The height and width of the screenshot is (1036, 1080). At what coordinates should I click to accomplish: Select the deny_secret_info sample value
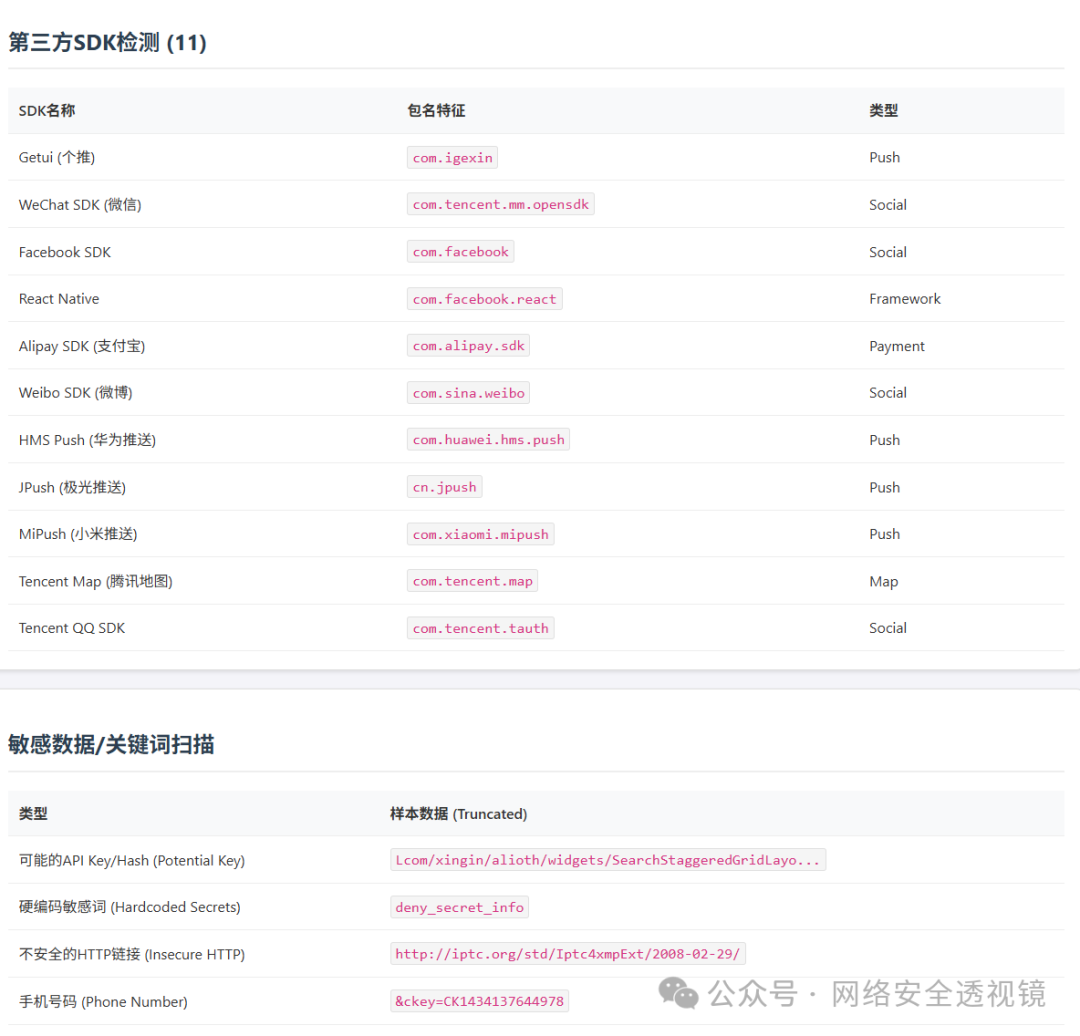pos(459,908)
